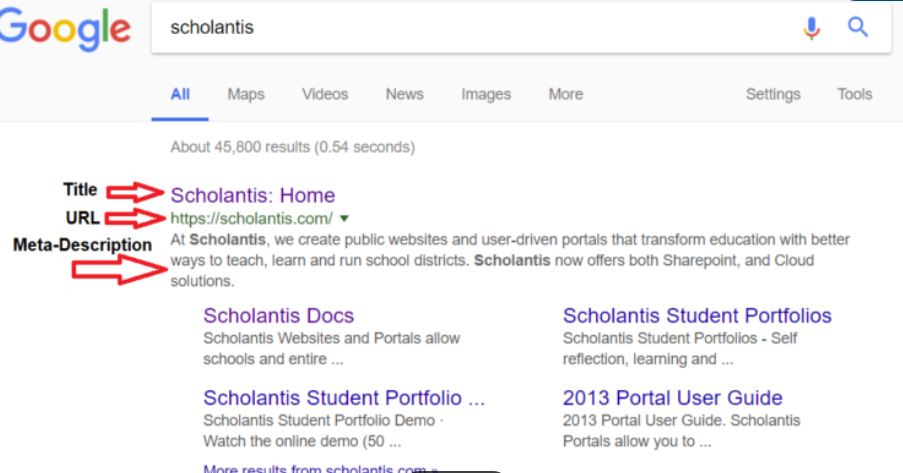Switch to the Maps tab
The image size is (903, 473).
pos(246,94)
